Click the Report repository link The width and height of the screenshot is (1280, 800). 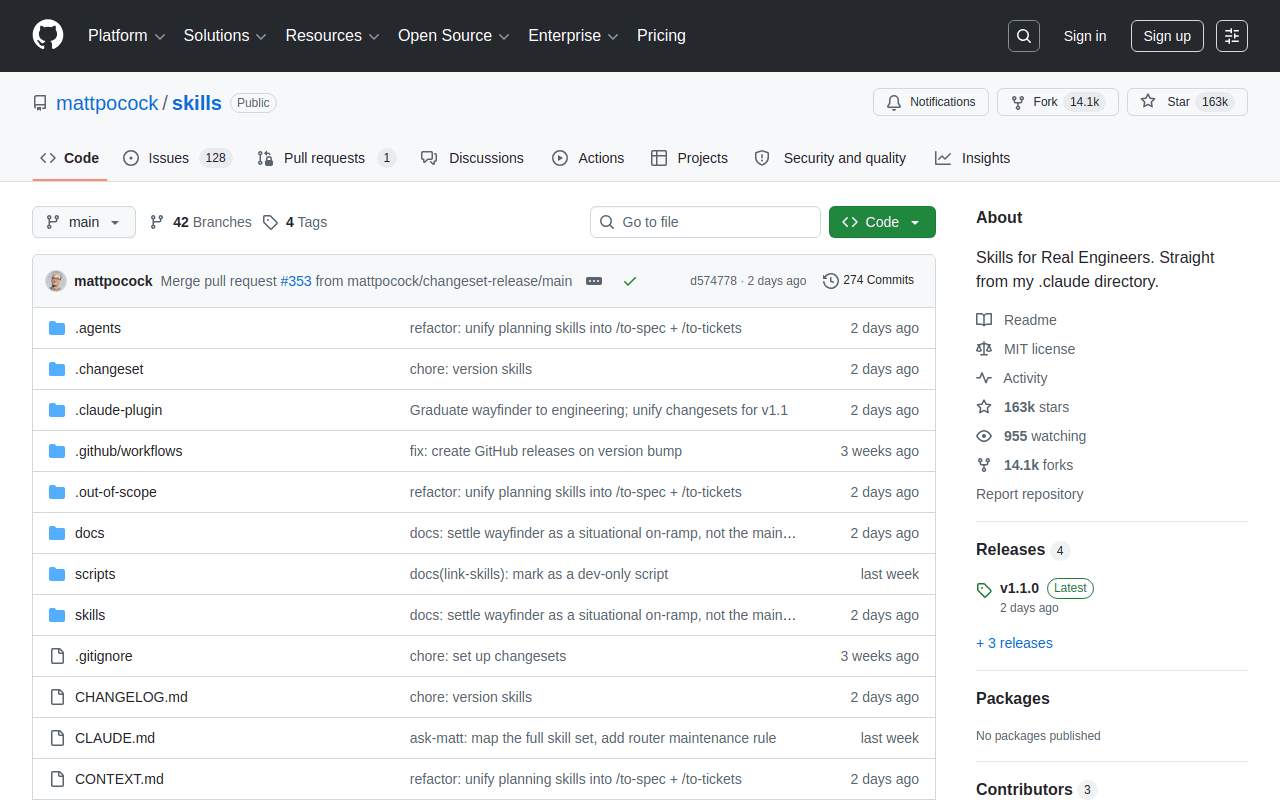1029,494
